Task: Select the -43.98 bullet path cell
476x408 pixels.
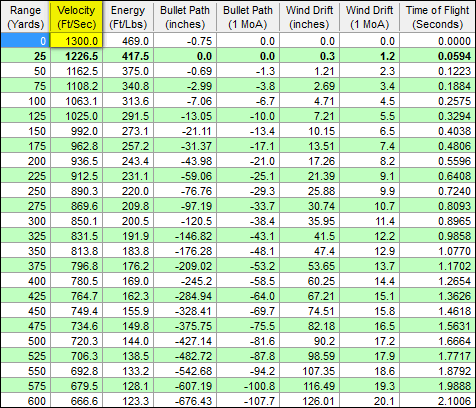Action: (x=185, y=161)
